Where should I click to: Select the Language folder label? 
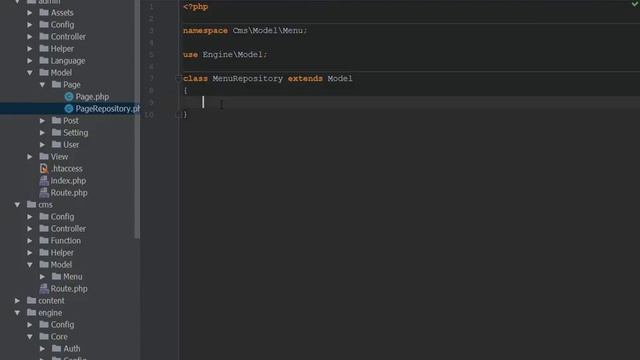pyautogui.click(x=68, y=61)
